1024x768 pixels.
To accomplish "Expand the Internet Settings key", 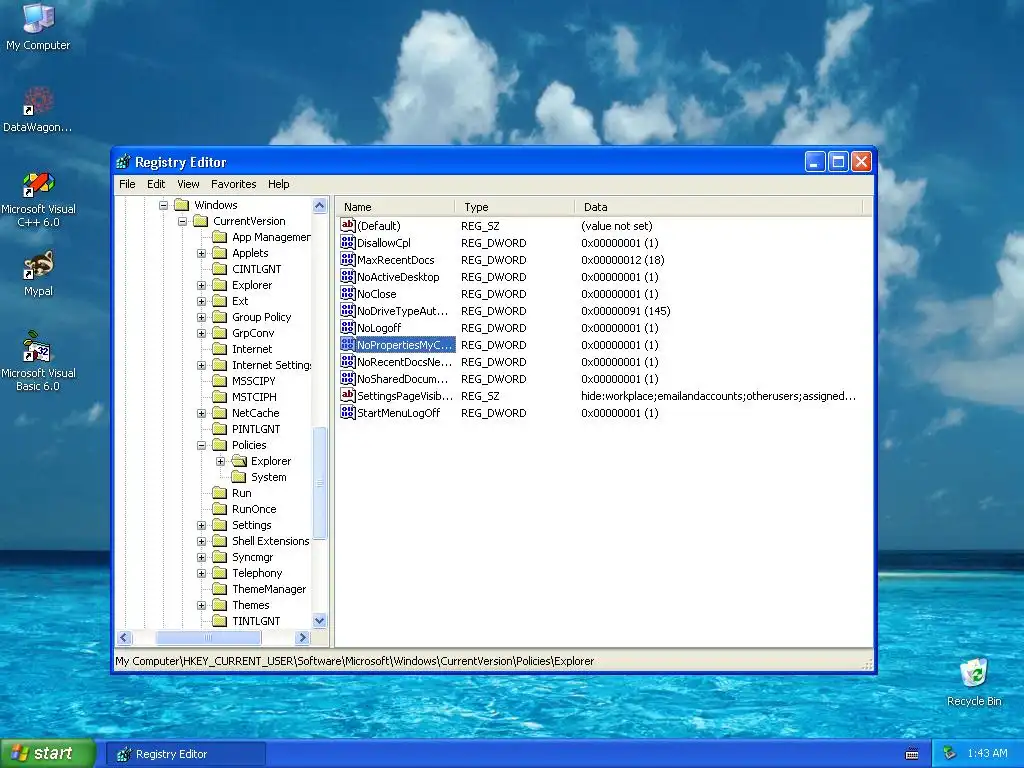I will tap(201, 365).
